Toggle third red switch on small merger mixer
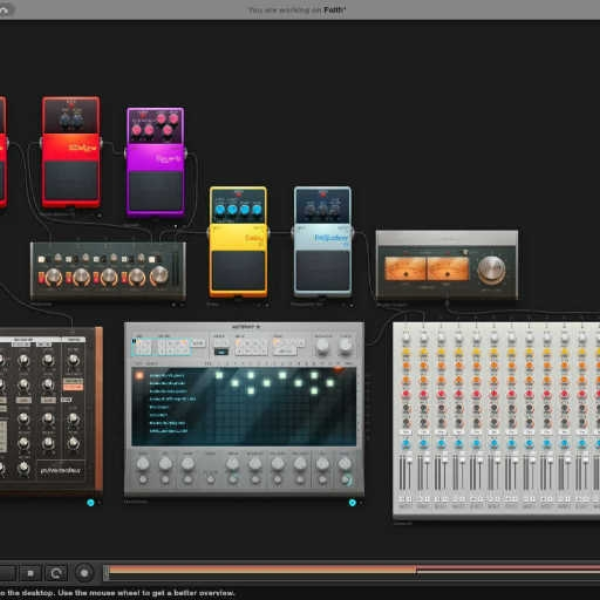The image size is (600, 600). [96, 278]
